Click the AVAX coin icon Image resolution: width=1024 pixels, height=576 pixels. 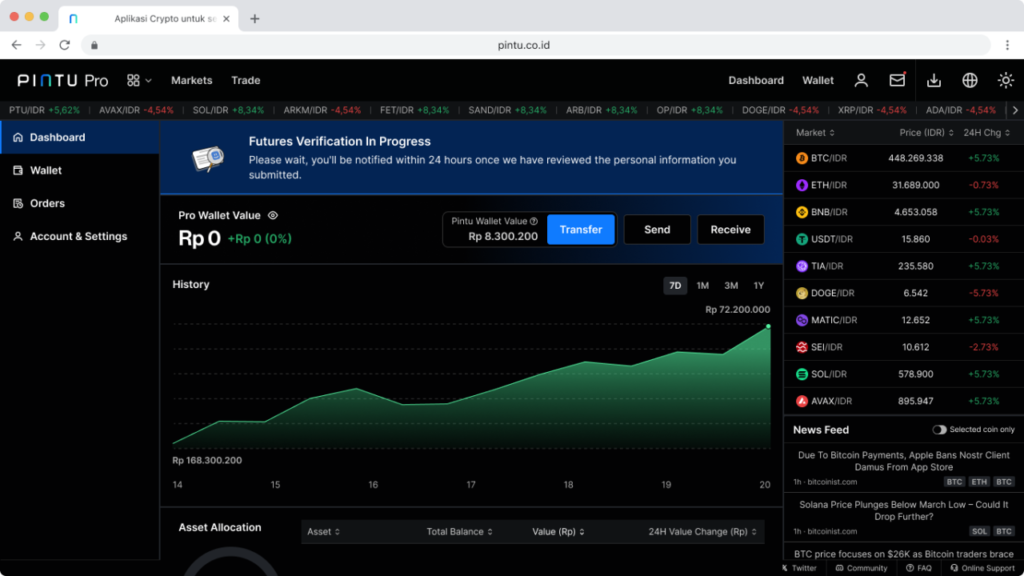tap(801, 401)
